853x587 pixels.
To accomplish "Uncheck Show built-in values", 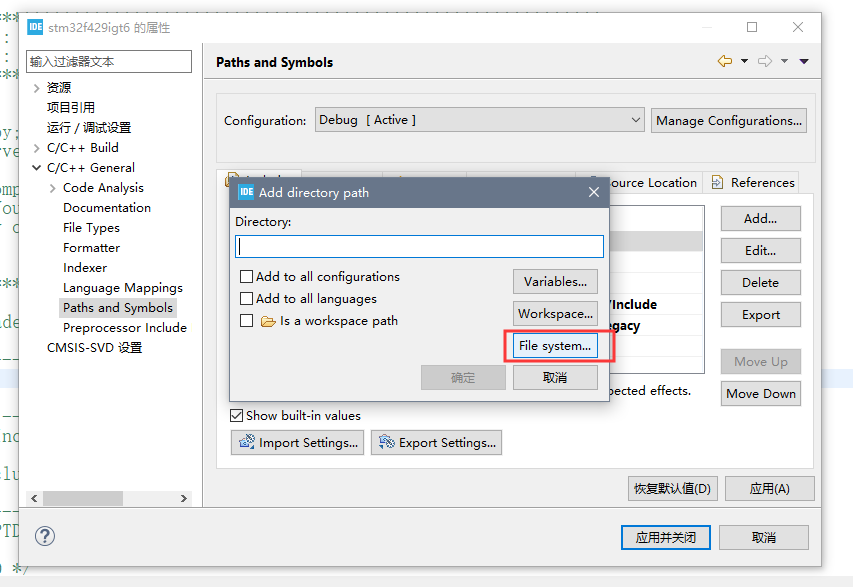I will [x=236, y=415].
